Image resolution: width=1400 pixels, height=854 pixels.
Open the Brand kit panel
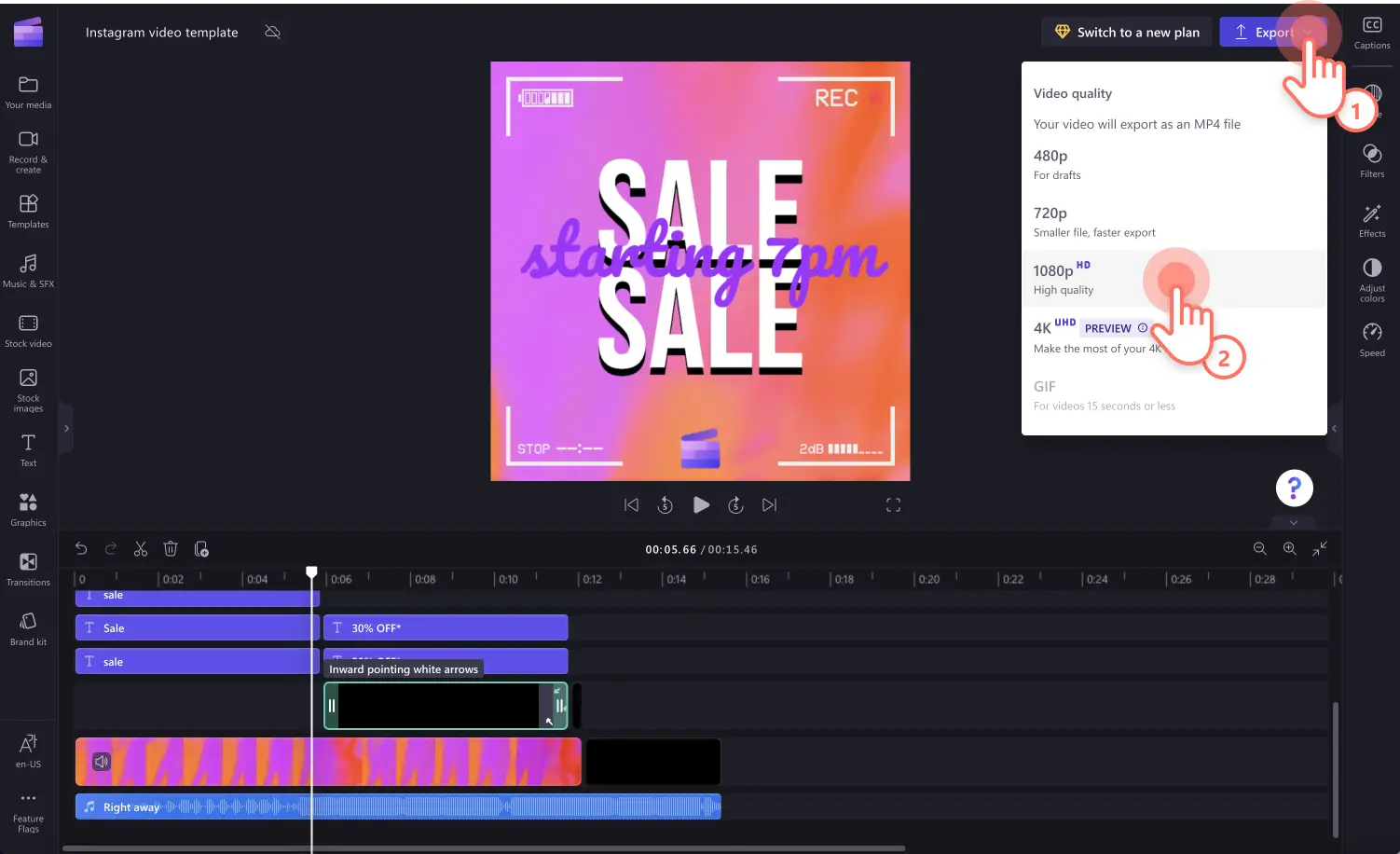(x=28, y=629)
